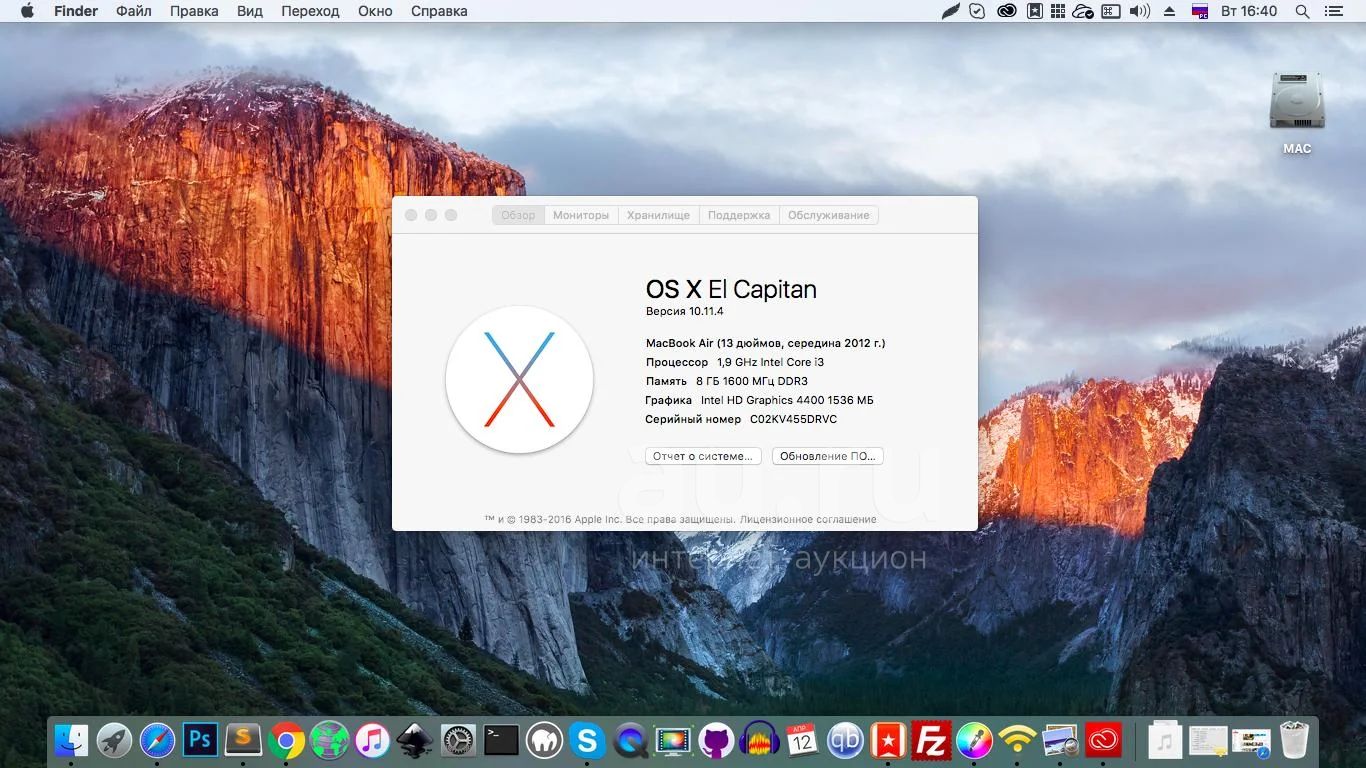Open GitHub Desktop octocat icon

[716, 740]
